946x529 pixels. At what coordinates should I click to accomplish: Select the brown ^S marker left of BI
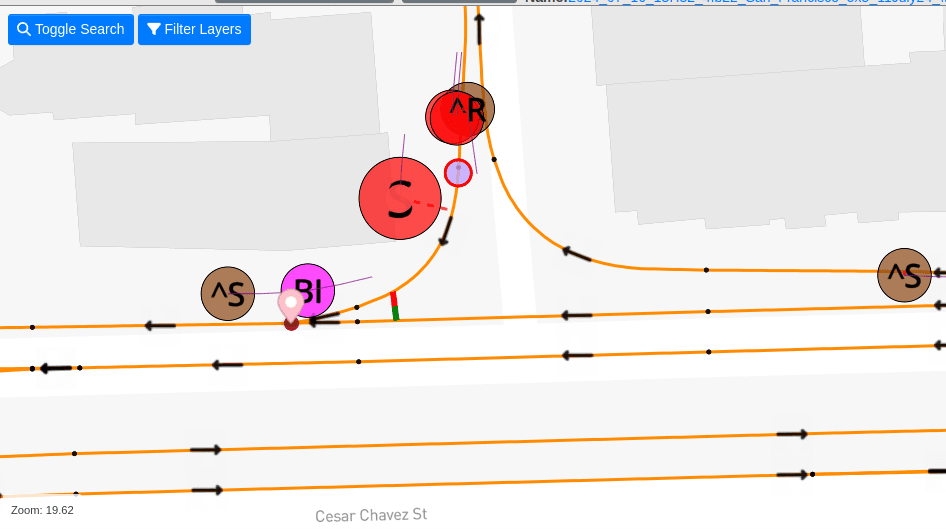227,293
